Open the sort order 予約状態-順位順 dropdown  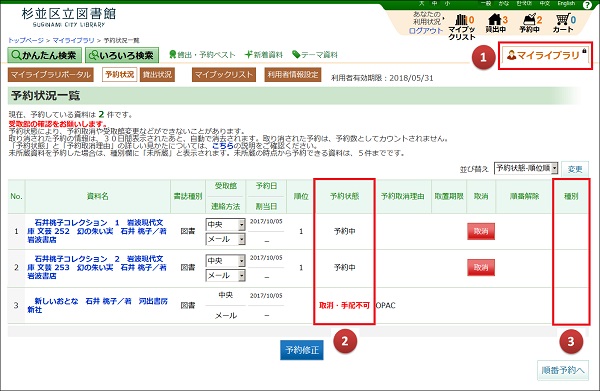click(x=526, y=168)
